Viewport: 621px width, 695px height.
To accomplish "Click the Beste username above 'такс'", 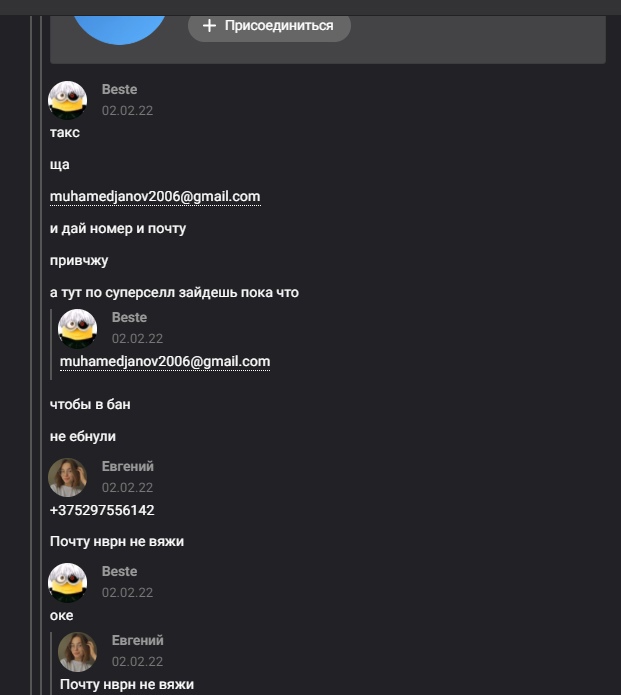I will 119,90.
